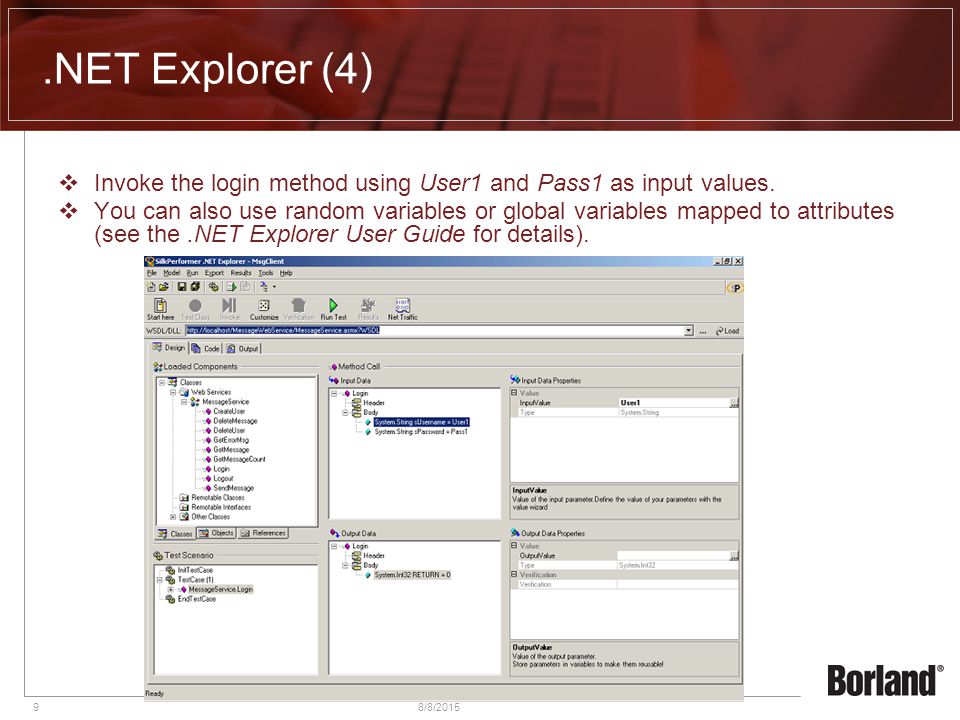Start the test with Run Test
This screenshot has width=960, height=720.
(x=333, y=309)
